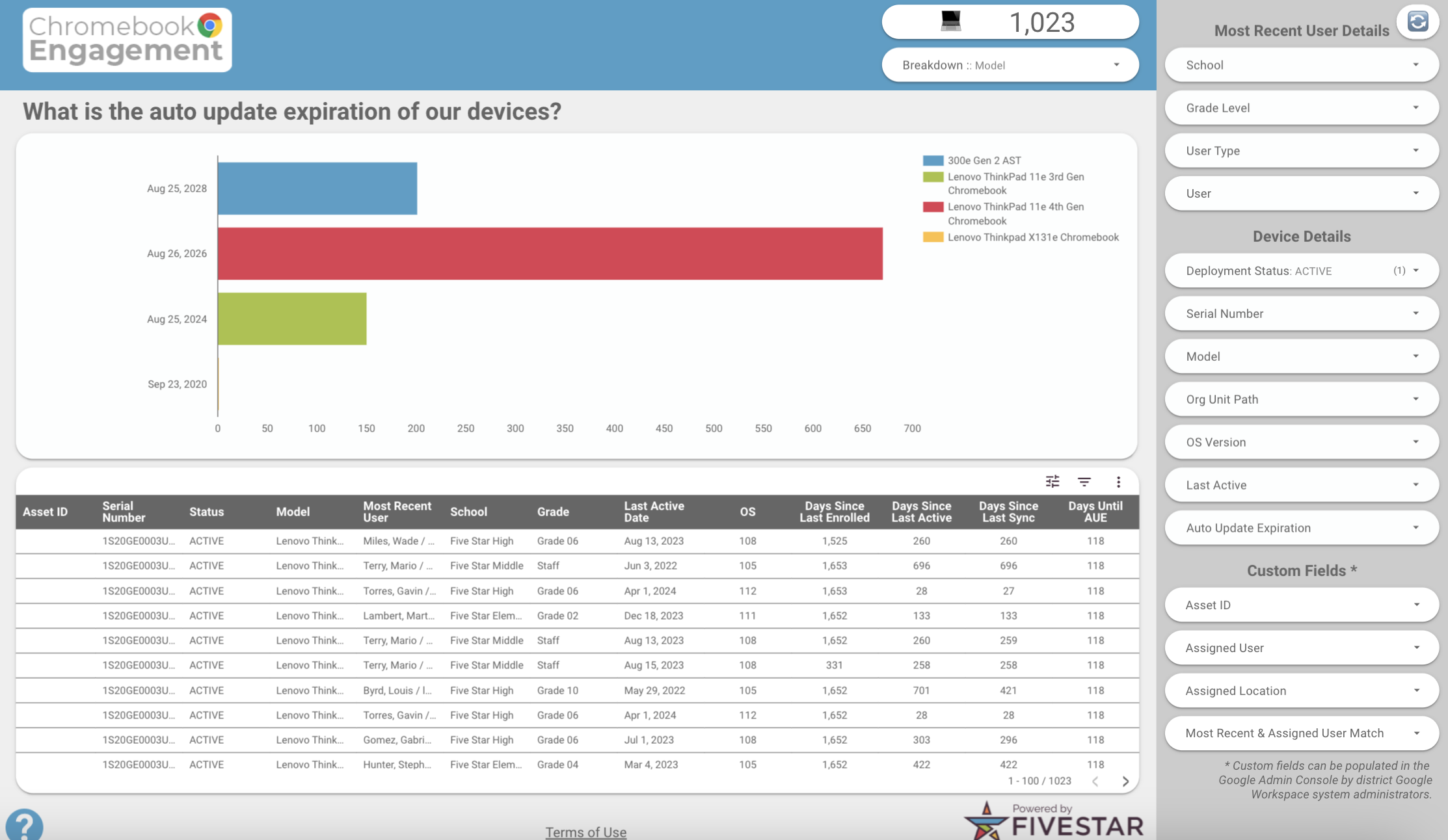This screenshot has width=1448, height=840.
Task: Sort by Days Since Last Sync header
Action: pyautogui.click(x=1008, y=512)
